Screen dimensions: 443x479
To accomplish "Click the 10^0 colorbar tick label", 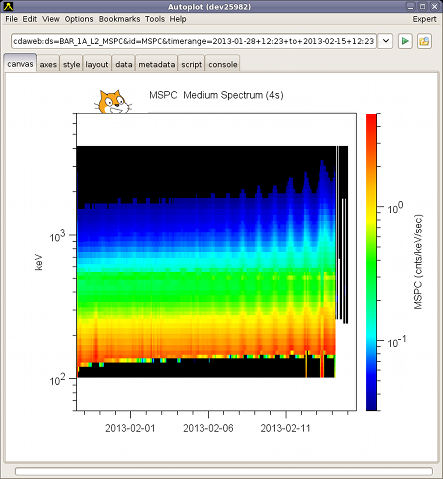I will click(395, 208).
